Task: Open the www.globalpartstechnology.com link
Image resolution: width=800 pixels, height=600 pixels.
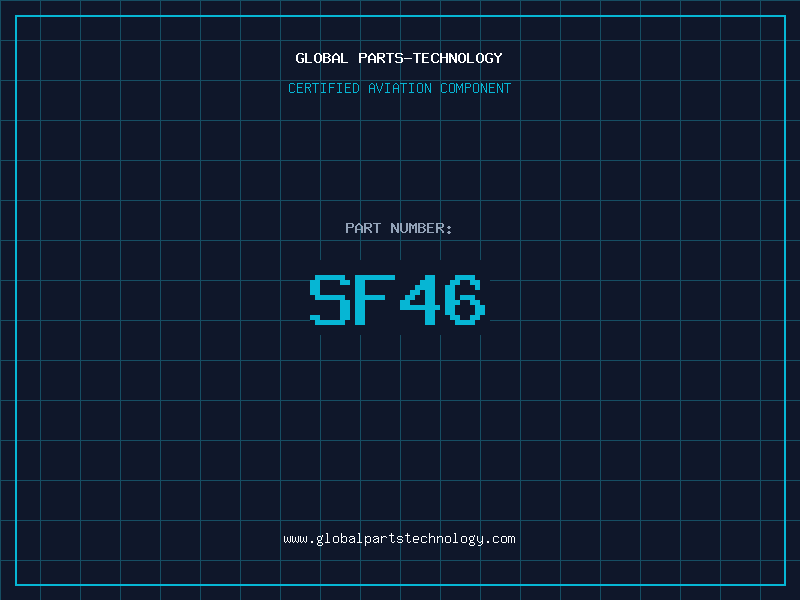Action: coord(399,539)
